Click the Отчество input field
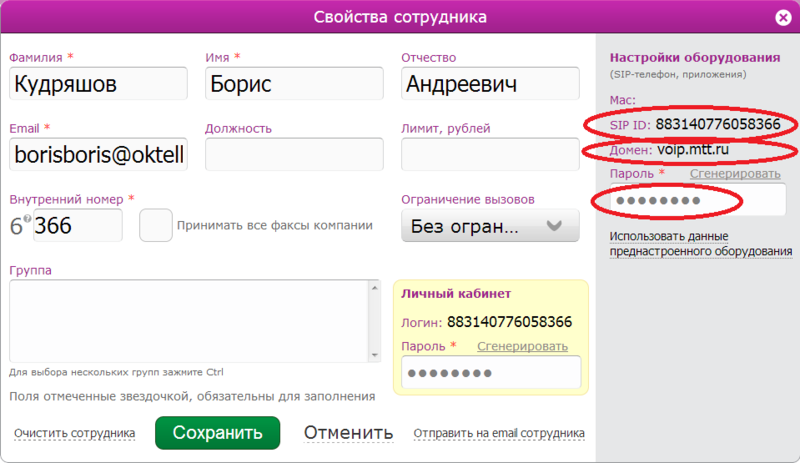This screenshot has width=800, height=463. coord(490,84)
